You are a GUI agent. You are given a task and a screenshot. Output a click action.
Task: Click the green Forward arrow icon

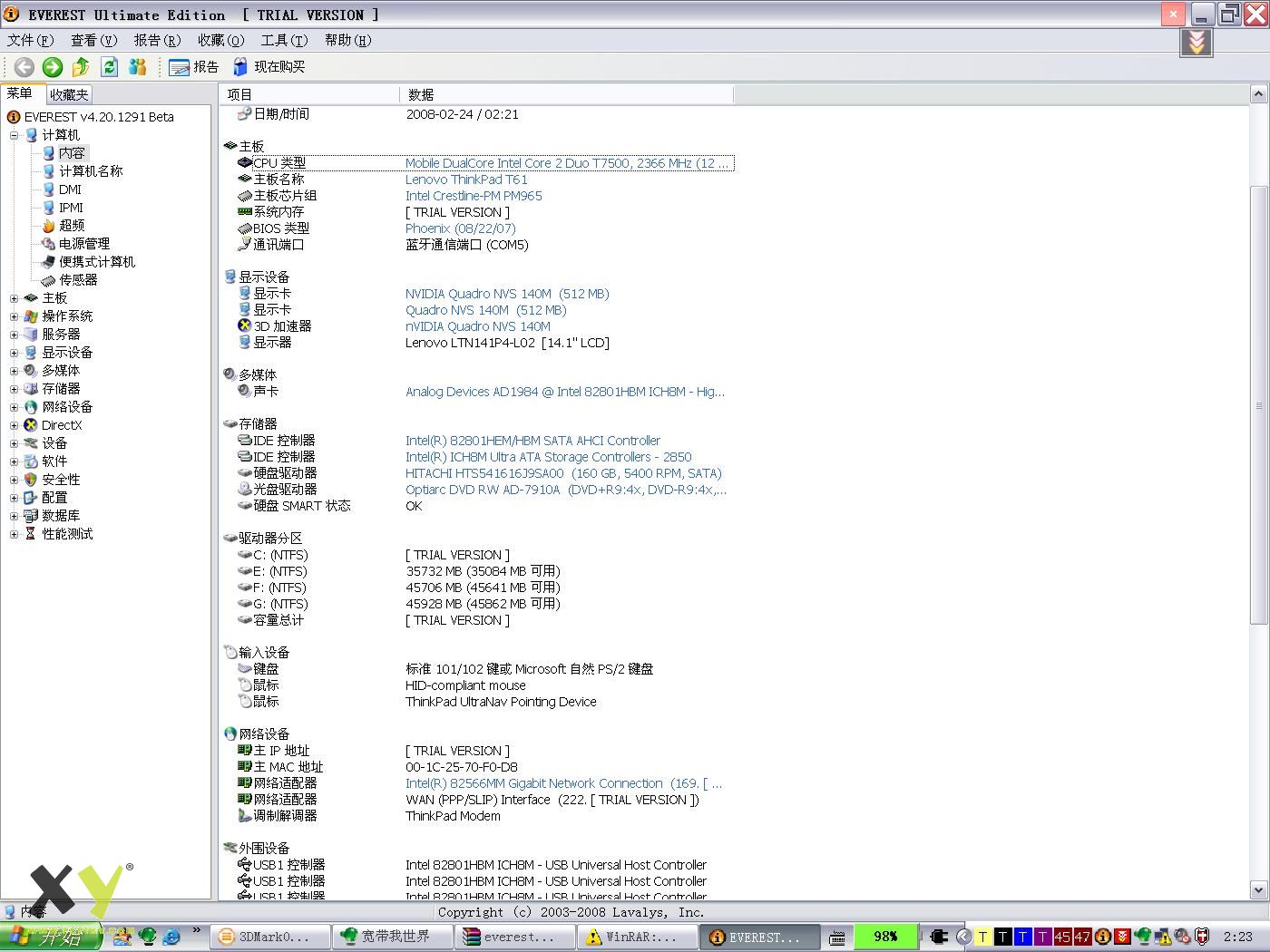point(53,66)
